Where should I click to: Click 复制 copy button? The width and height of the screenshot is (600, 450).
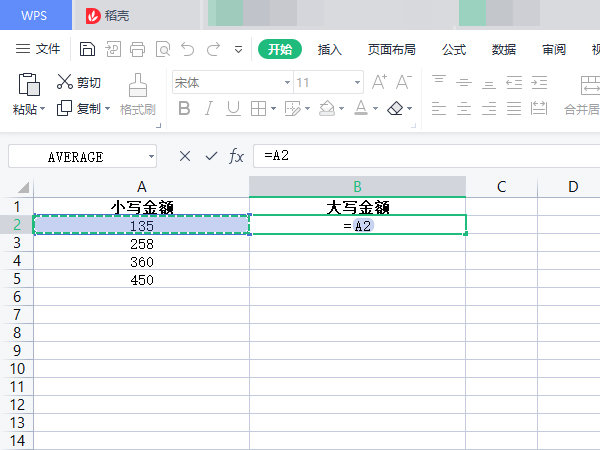click(x=79, y=109)
